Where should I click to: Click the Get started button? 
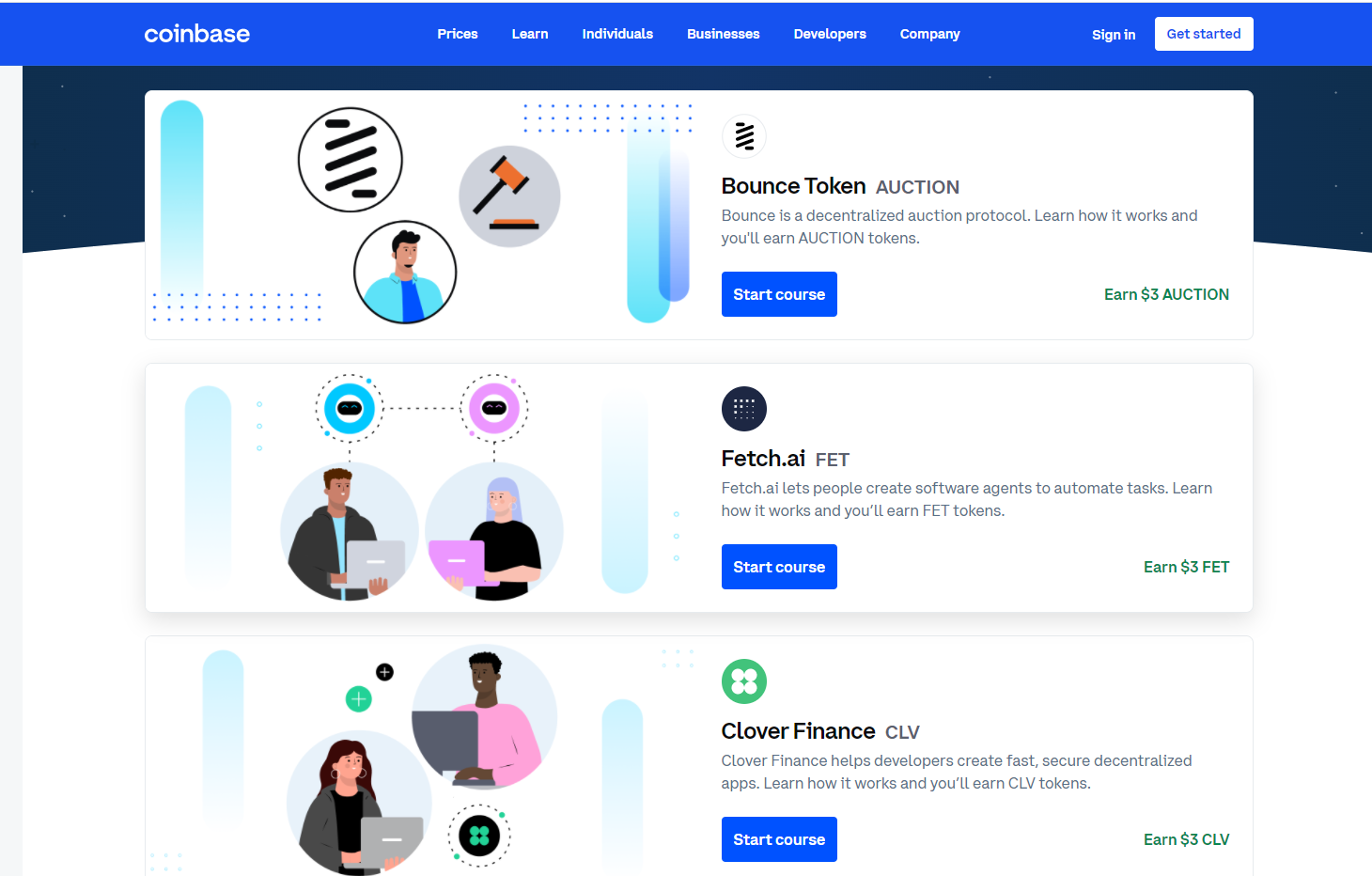point(1204,34)
